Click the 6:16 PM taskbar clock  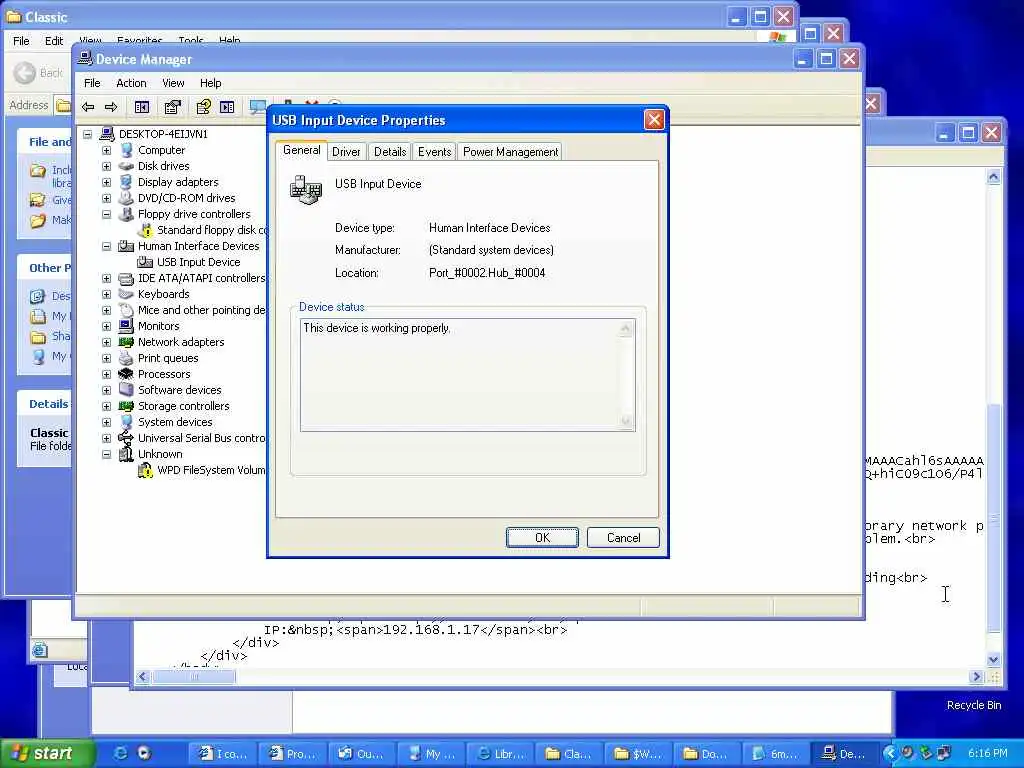(987, 753)
